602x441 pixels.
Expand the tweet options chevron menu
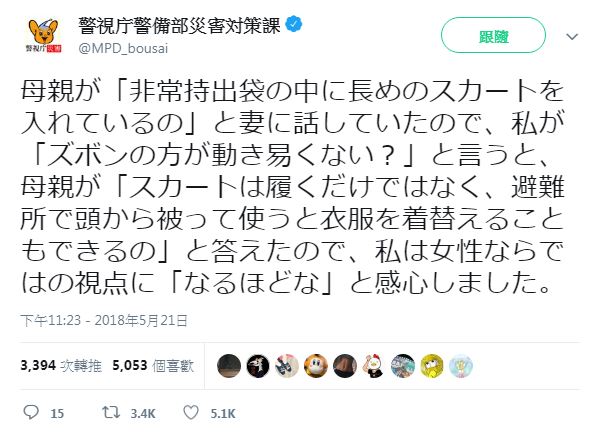click(x=572, y=36)
